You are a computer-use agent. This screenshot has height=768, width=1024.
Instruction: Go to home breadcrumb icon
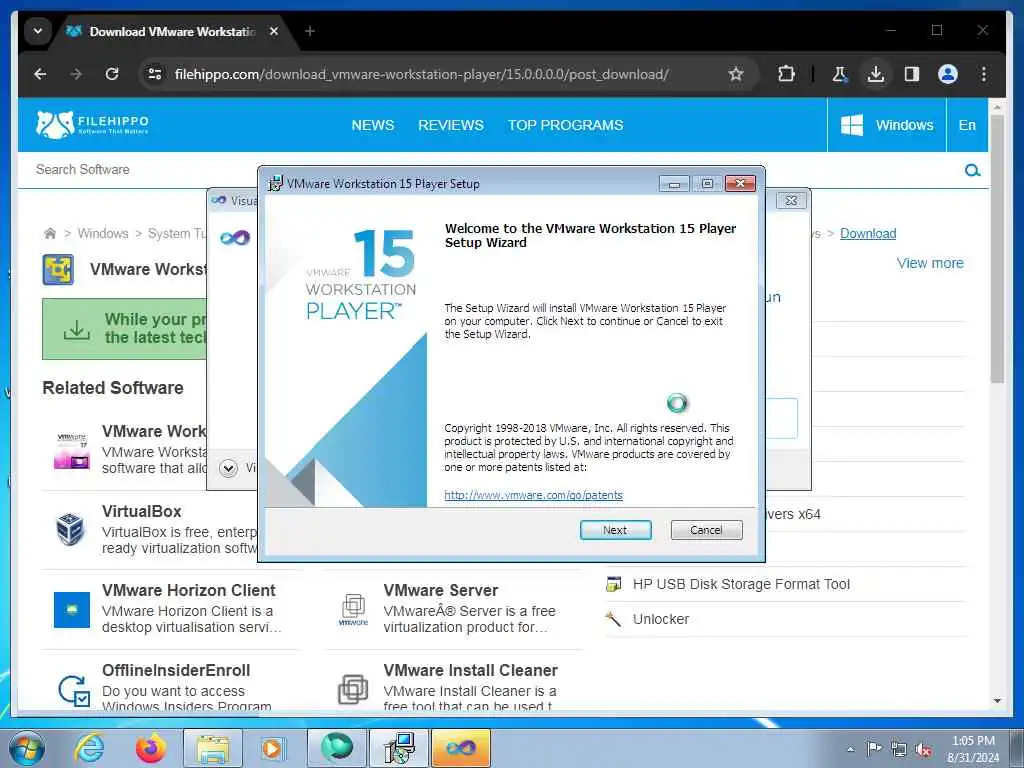click(50, 233)
